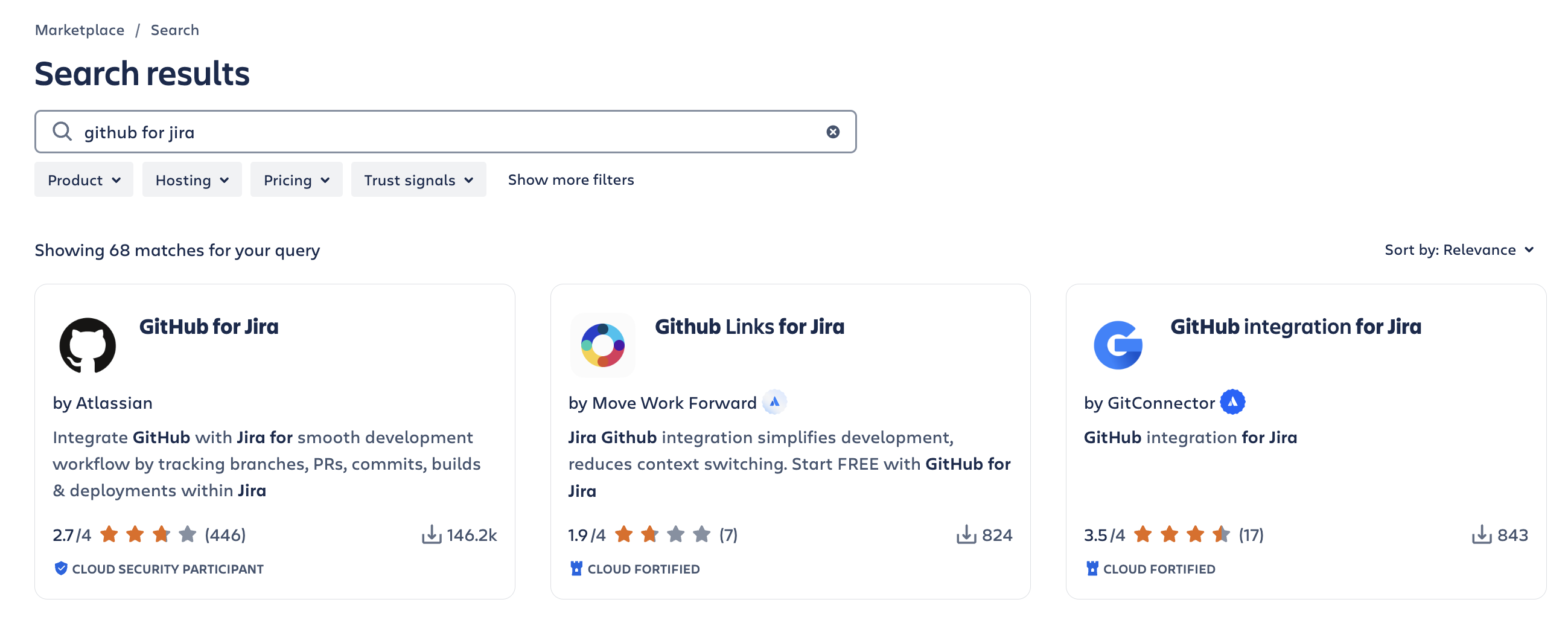Clear the search query with the X icon
Screen dimensions: 1568x617
tap(833, 131)
